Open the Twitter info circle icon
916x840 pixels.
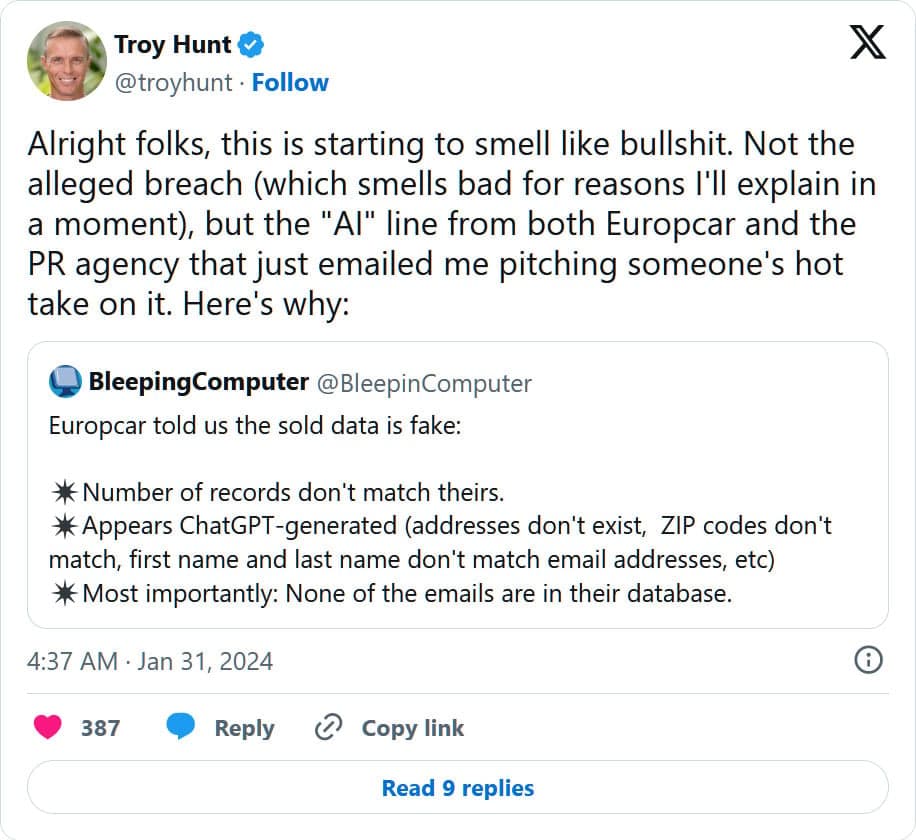tap(869, 659)
